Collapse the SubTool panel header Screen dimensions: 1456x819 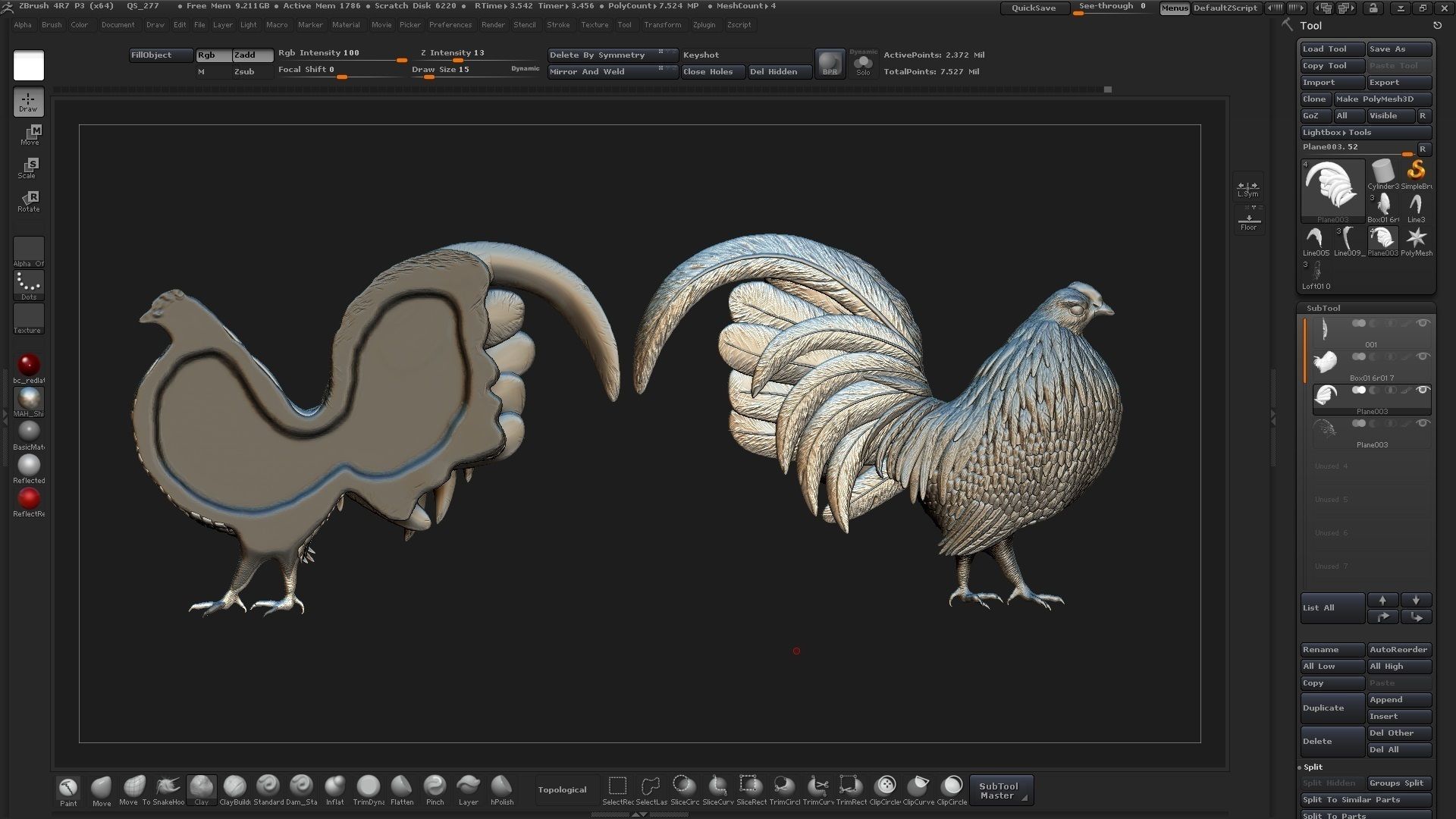1323,309
